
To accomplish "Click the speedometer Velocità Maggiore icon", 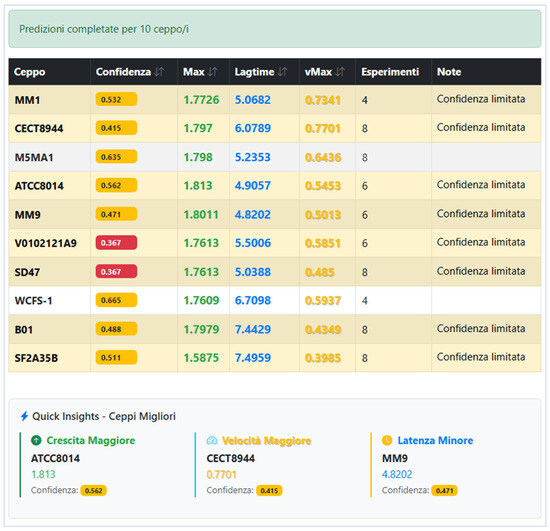I will pyautogui.click(x=212, y=441).
